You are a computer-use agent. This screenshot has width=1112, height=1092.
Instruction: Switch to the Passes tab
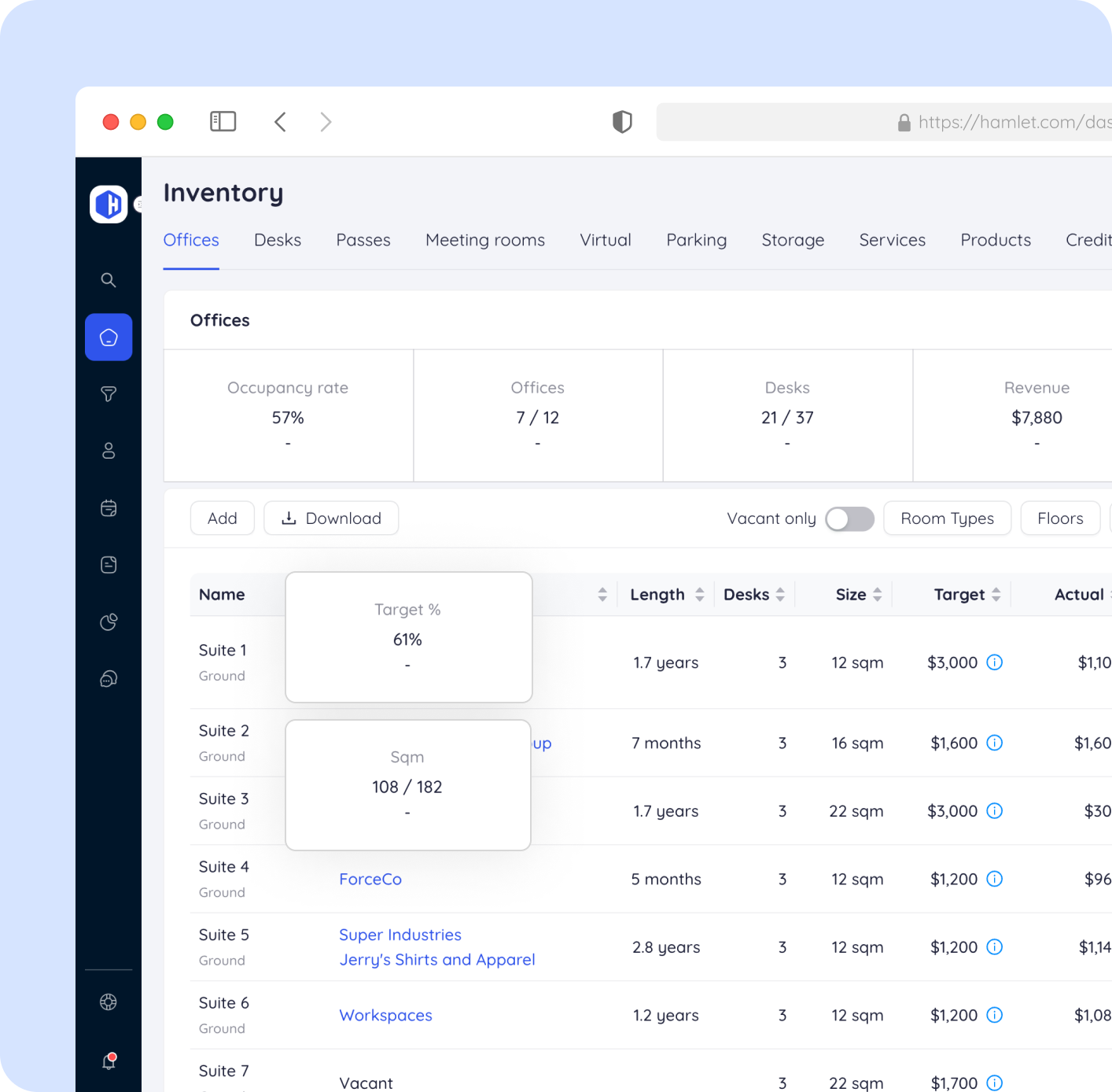(x=363, y=240)
